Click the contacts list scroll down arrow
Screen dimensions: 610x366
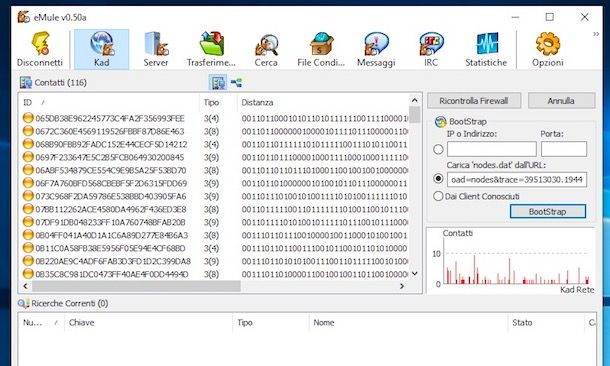pos(415,273)
